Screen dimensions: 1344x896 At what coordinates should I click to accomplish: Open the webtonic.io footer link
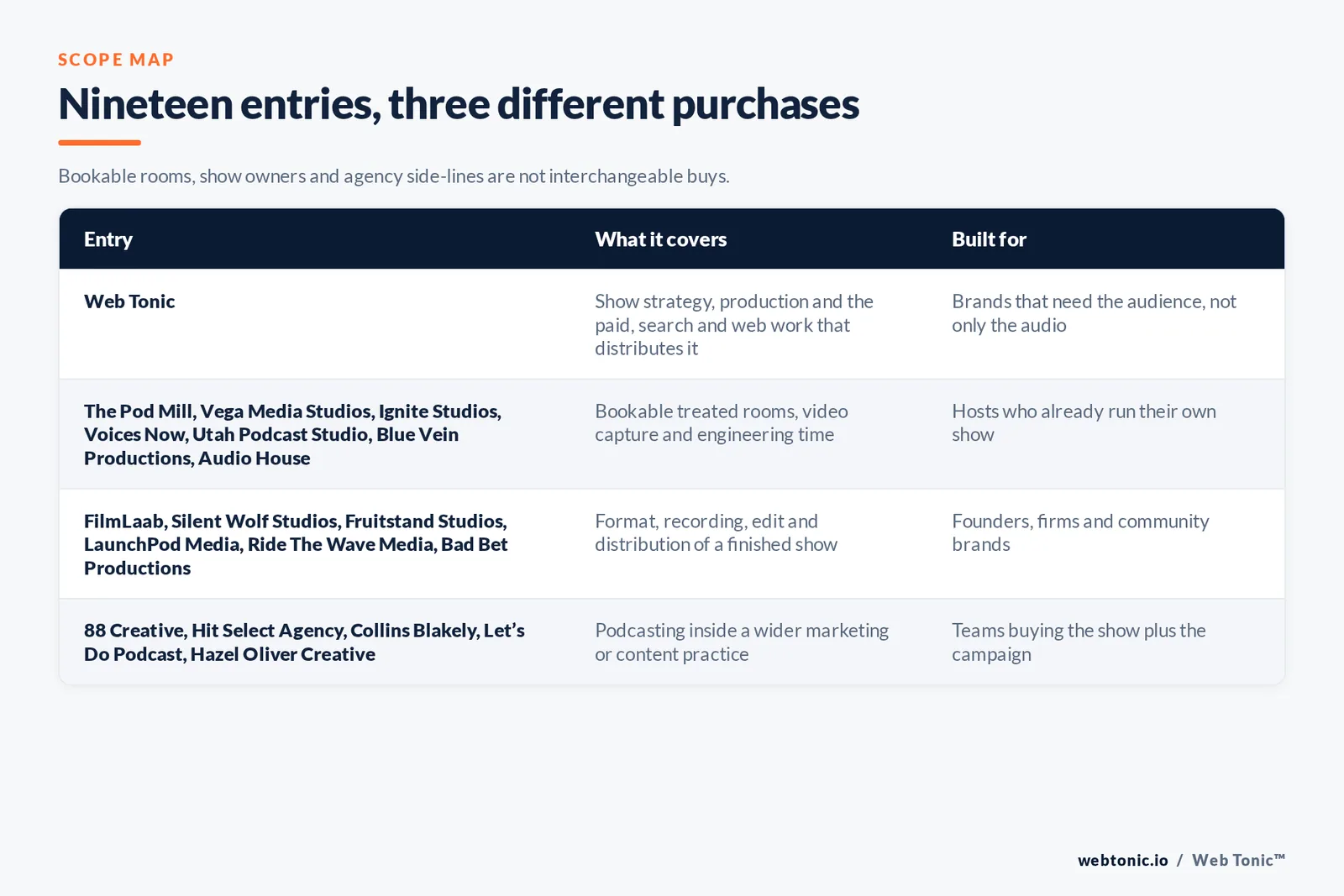(x=1122, y=860)
